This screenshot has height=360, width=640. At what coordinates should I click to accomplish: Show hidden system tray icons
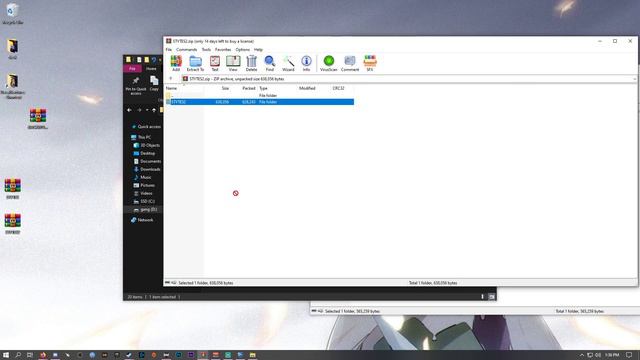[582, 355]
